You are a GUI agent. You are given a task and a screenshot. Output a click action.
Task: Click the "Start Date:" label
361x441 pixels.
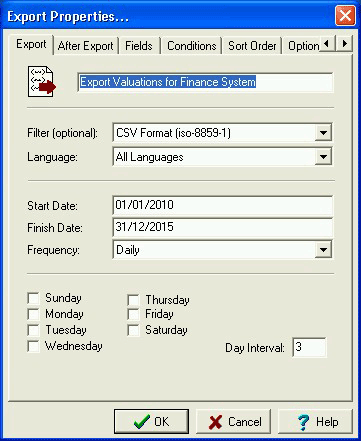52,206
